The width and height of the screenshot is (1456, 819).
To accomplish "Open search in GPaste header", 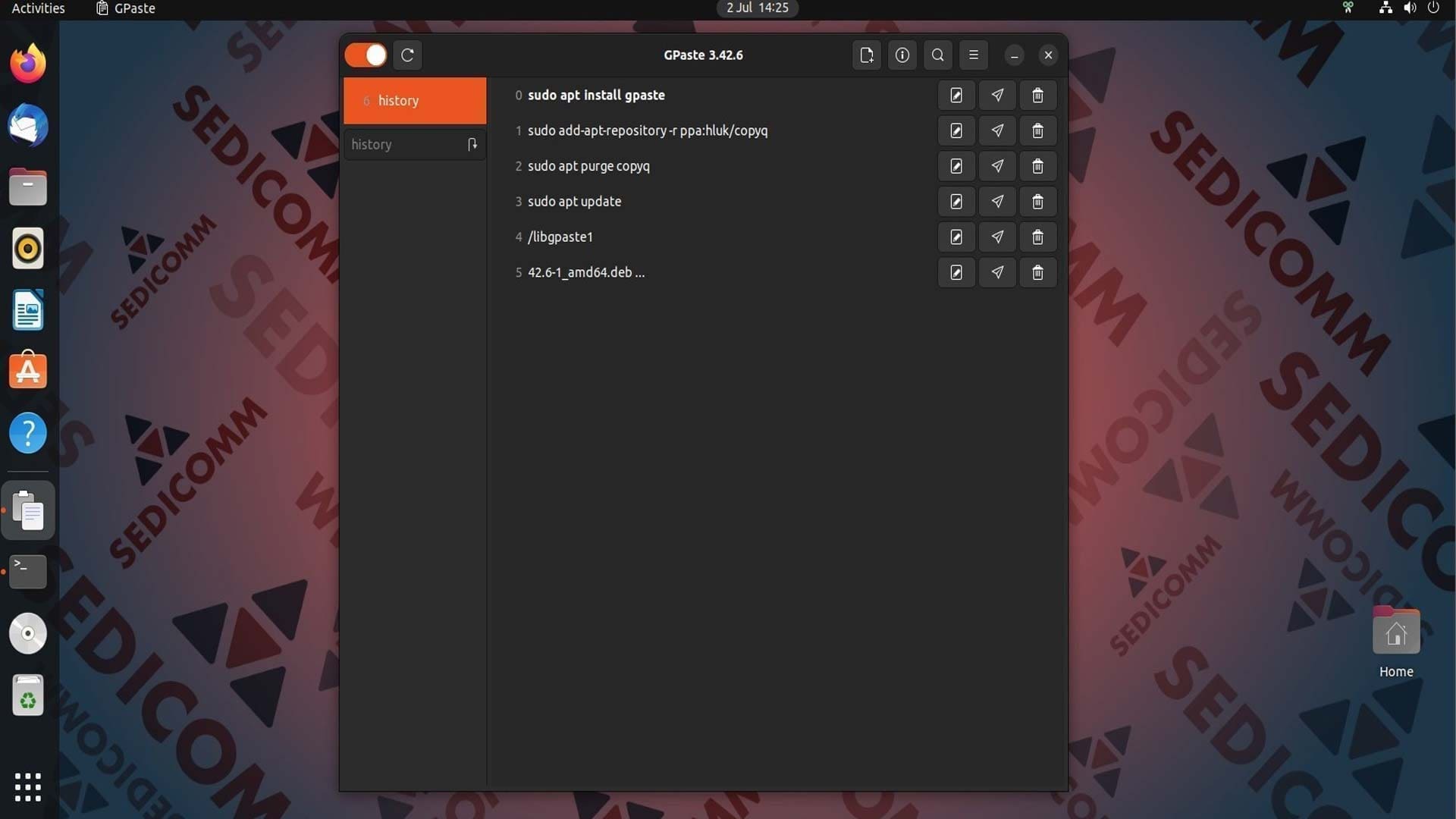I will point(937,55).
